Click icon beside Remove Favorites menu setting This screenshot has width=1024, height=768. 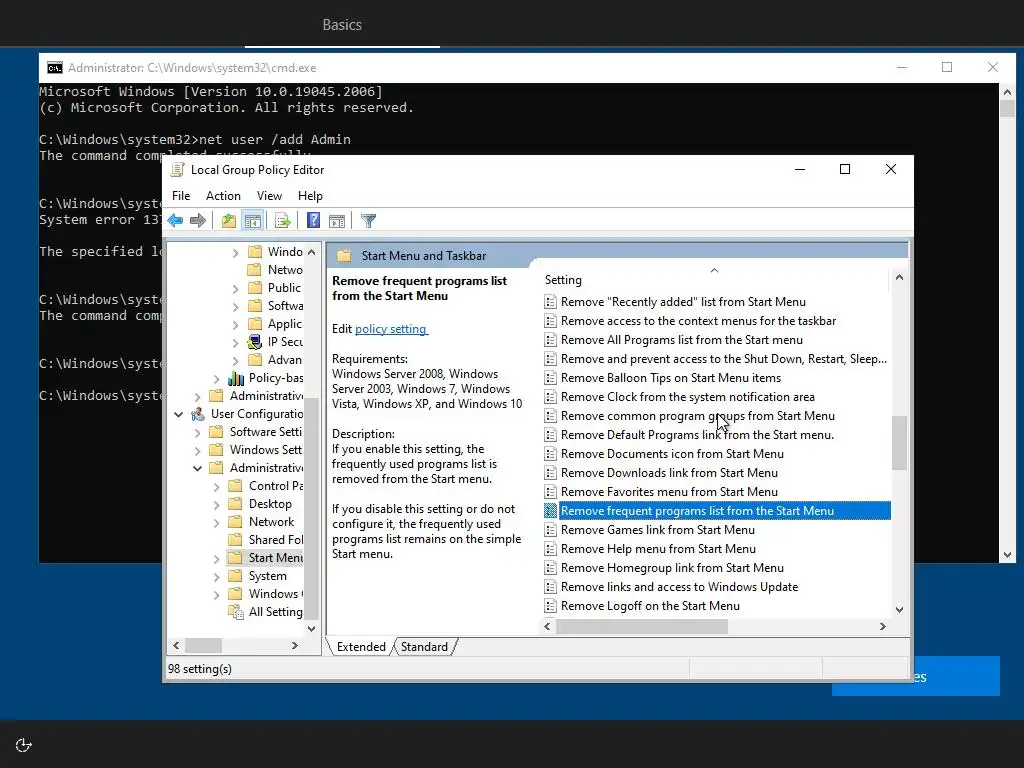(x=551, y=492)
